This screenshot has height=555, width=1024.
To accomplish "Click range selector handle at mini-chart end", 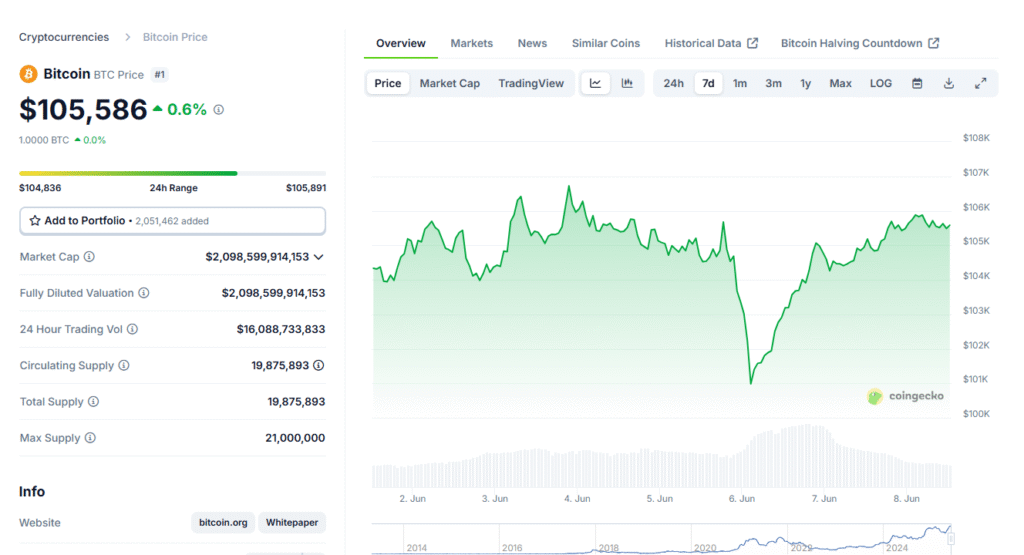I will (x=952, y=539).
